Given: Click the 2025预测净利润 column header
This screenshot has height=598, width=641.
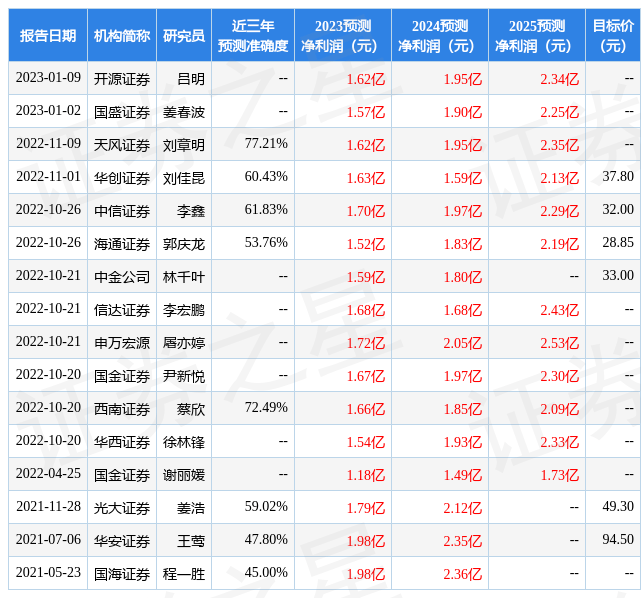Looking at the screenshot, I should click(536, 35).
